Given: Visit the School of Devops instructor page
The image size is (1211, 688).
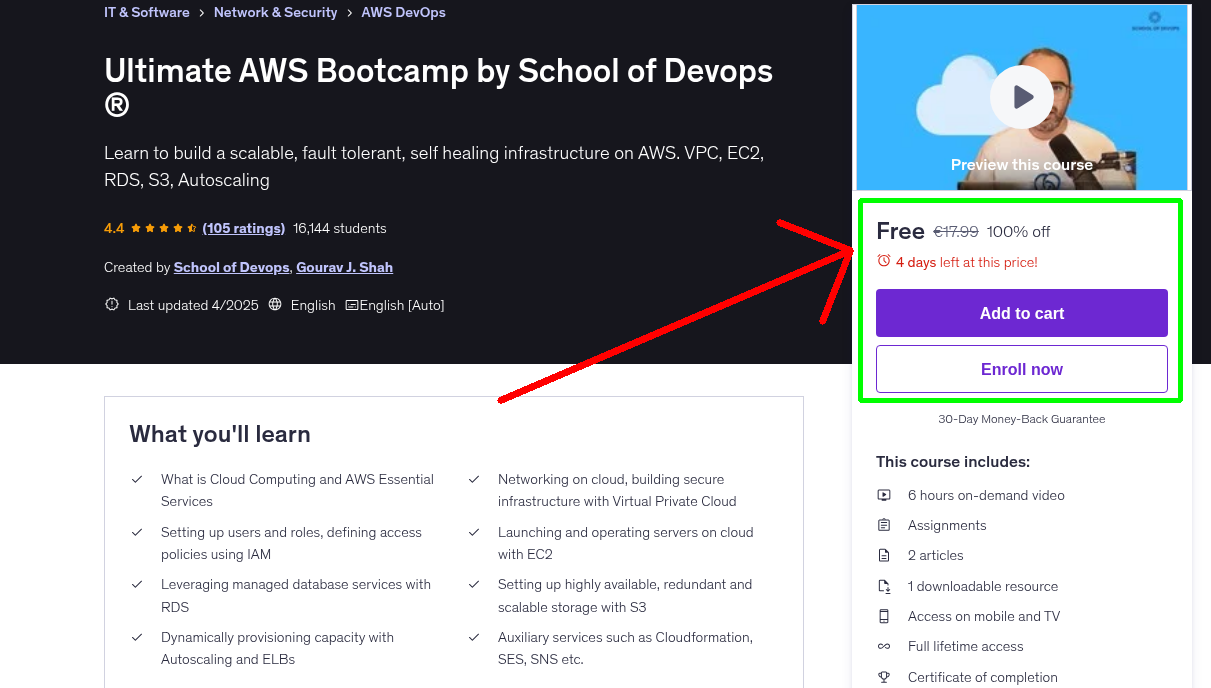Looking at the screenshot, I should (x=231, y=267).
